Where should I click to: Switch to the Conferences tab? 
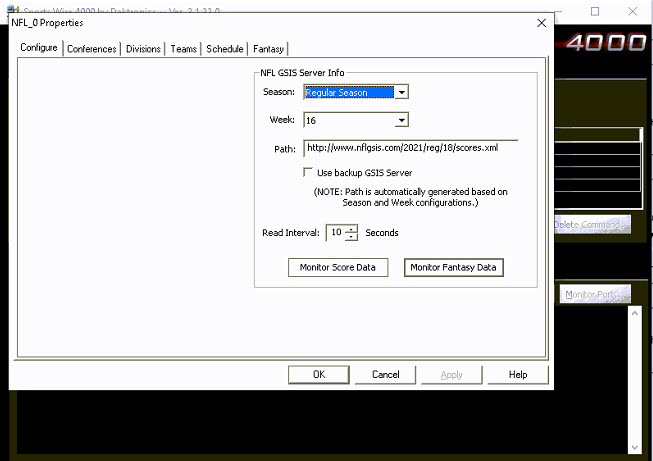pyautogui.click(x=91, y=49)
